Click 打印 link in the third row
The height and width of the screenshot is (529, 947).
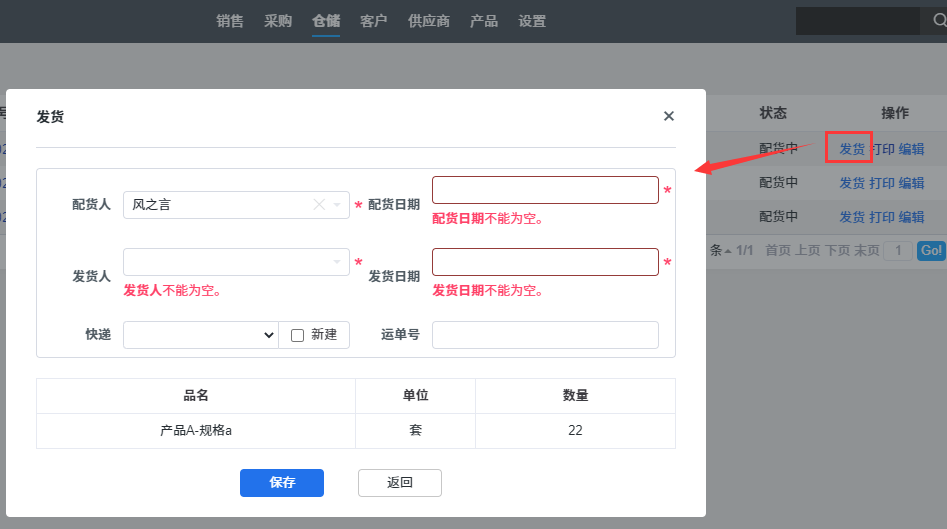(x=882, y=217)
